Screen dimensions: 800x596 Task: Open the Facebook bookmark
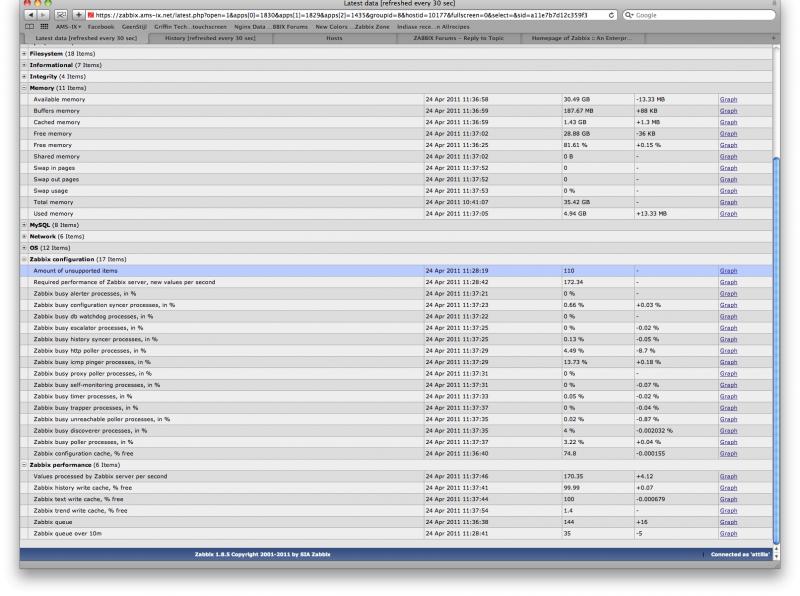tap(101, 27)
